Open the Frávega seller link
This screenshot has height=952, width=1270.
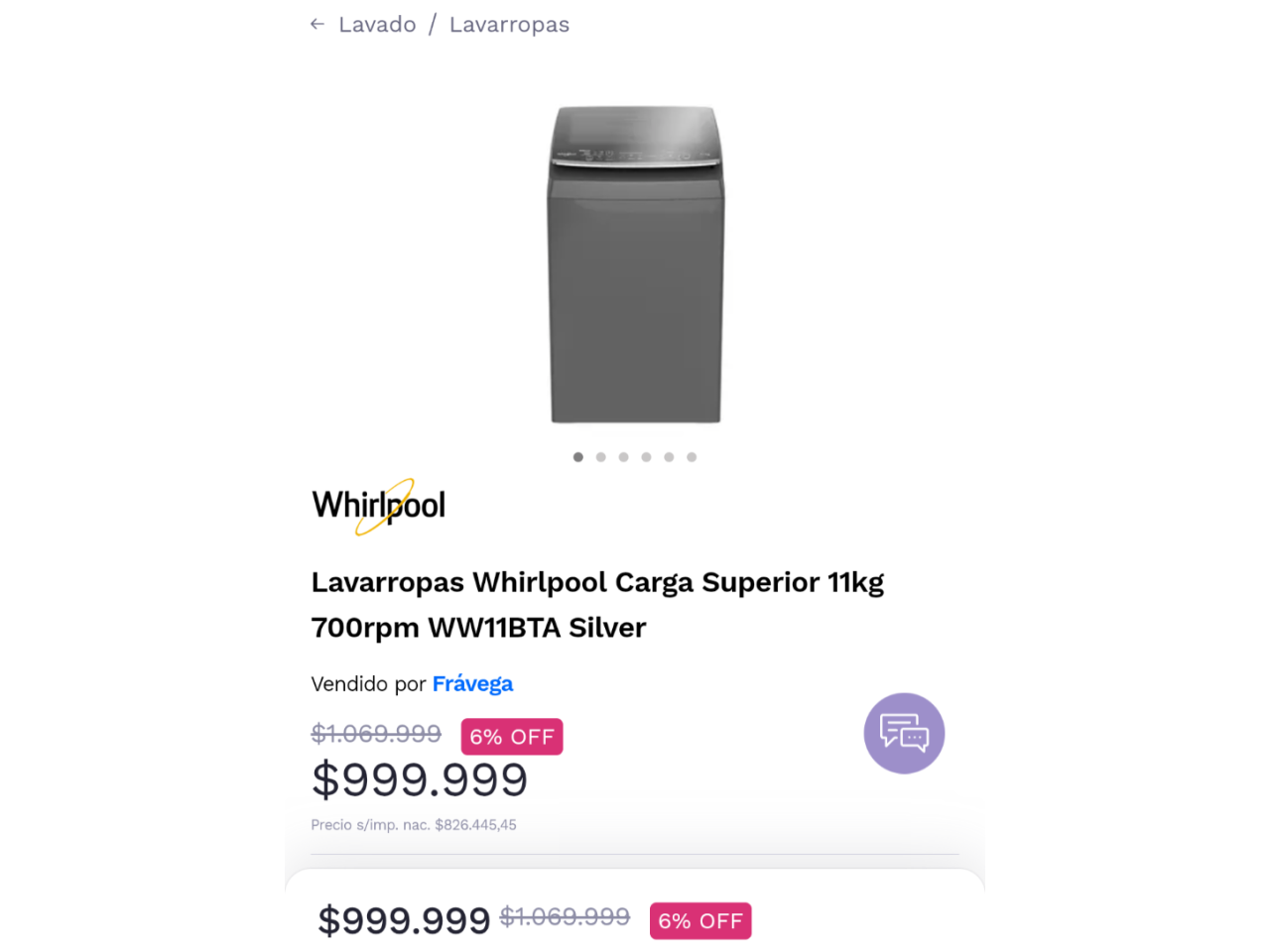[x=472, y=683]
